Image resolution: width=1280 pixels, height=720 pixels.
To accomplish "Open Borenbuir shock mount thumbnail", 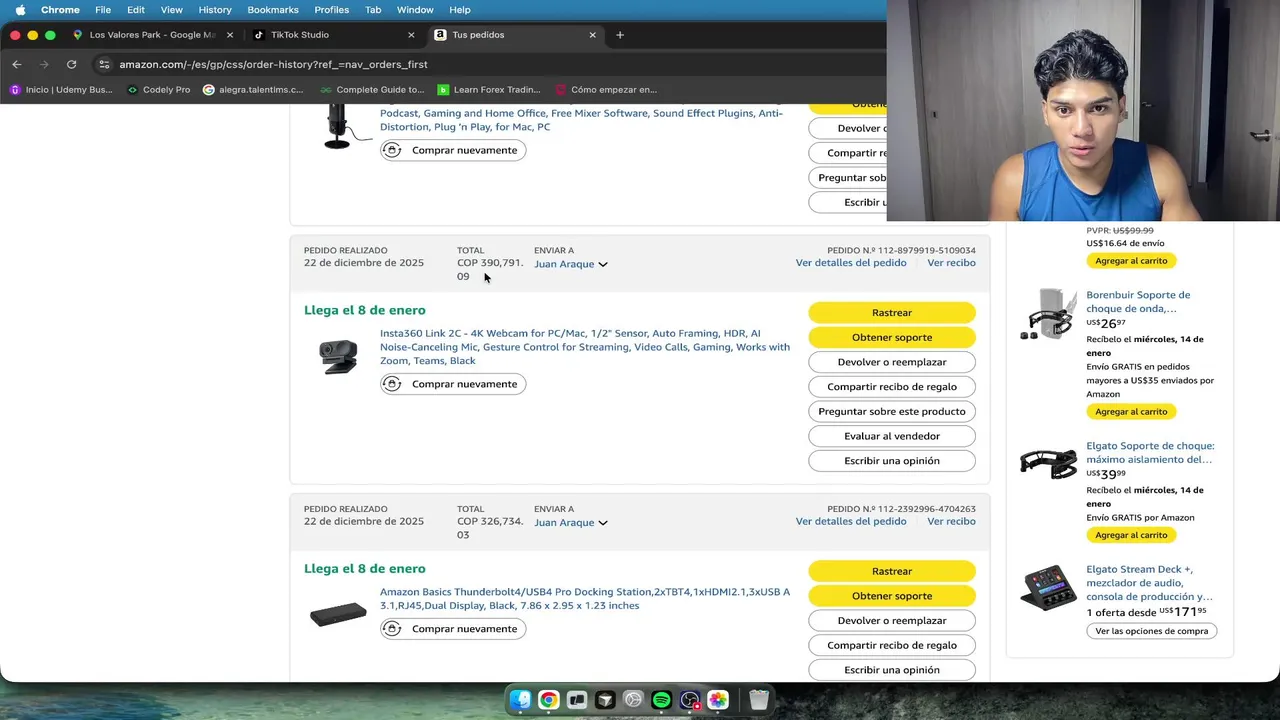I will pyautogui.click(x=1048, y=314).
